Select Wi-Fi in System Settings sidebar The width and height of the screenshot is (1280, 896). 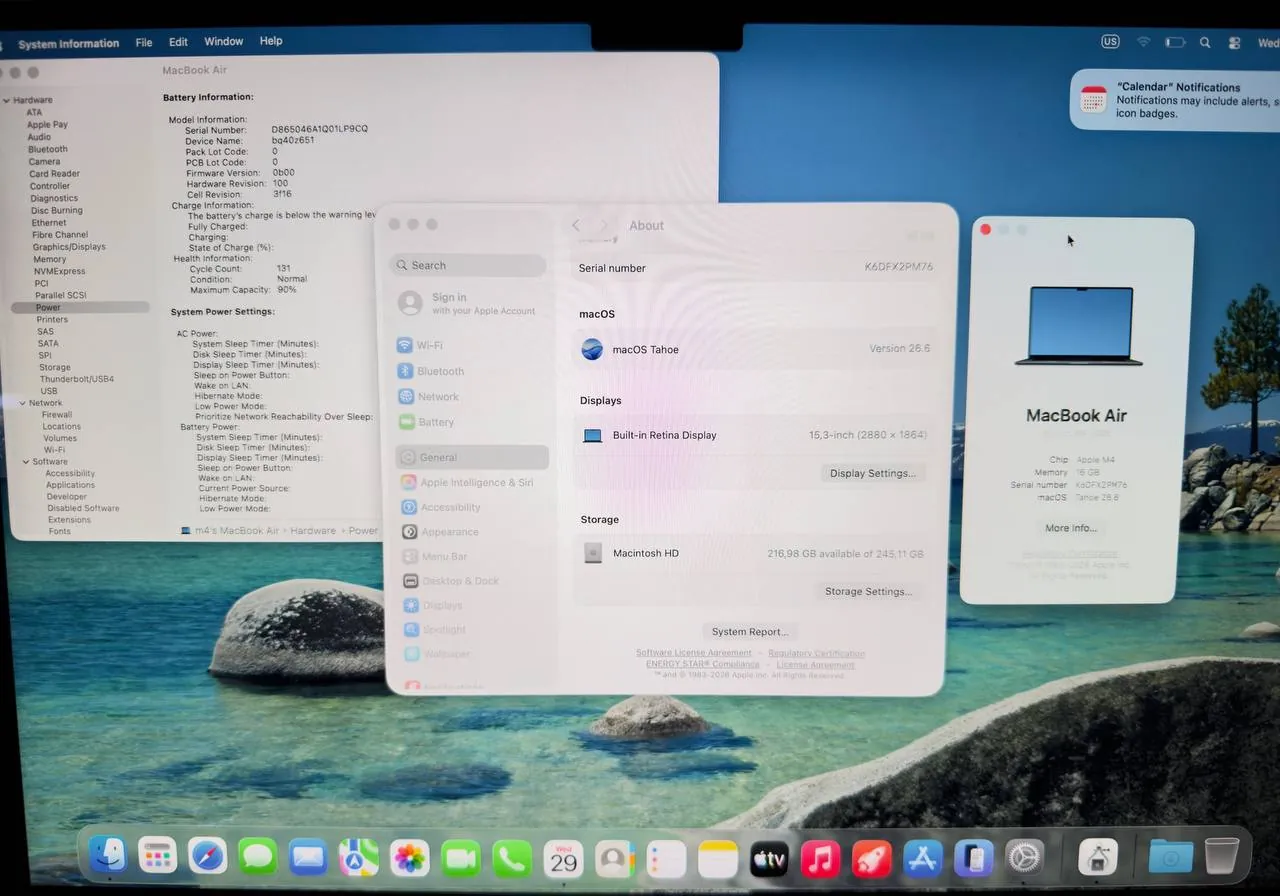pos(471,345)
